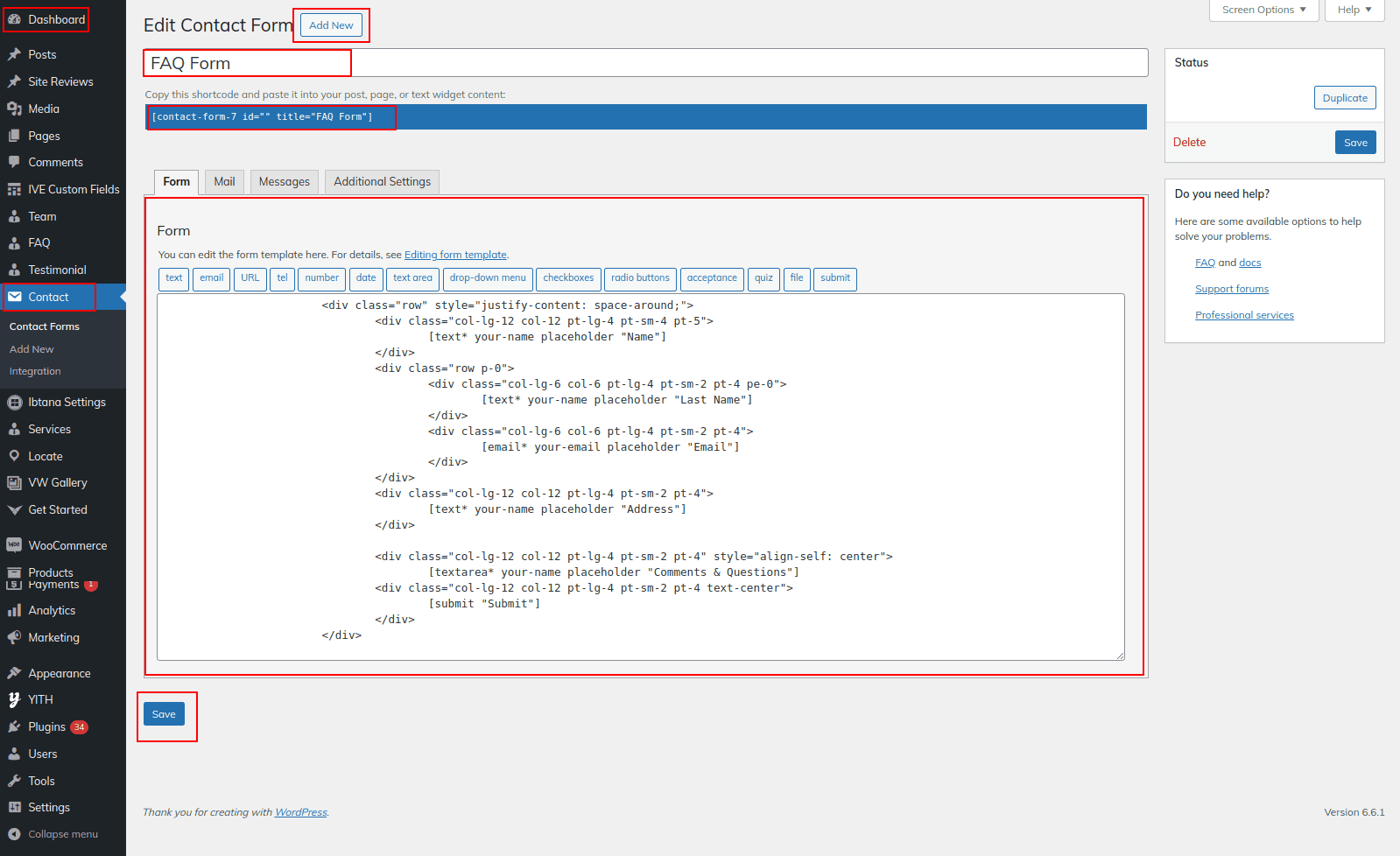Image resolution: width=1400 pixels, height=856 pixels.
Task: Open the Editing form template link
Action: pyautogui.click(x=455, y=255)
